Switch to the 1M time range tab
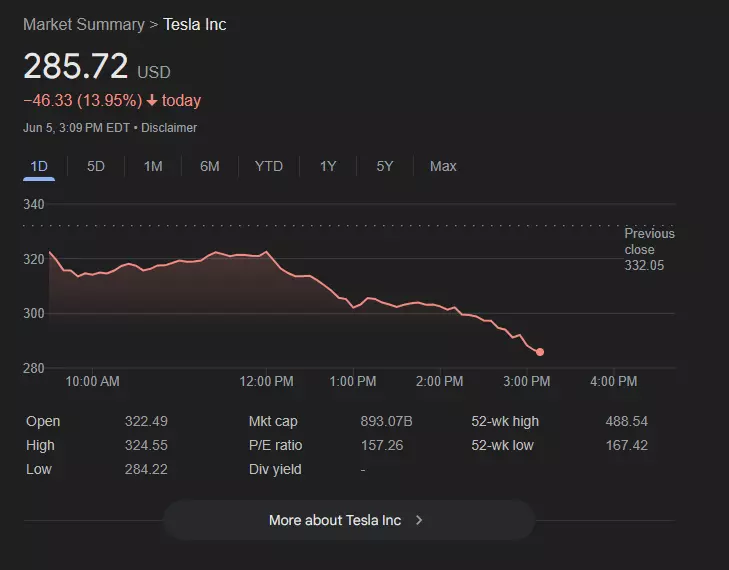Screen dimensions: 729x570 (153, 166)
